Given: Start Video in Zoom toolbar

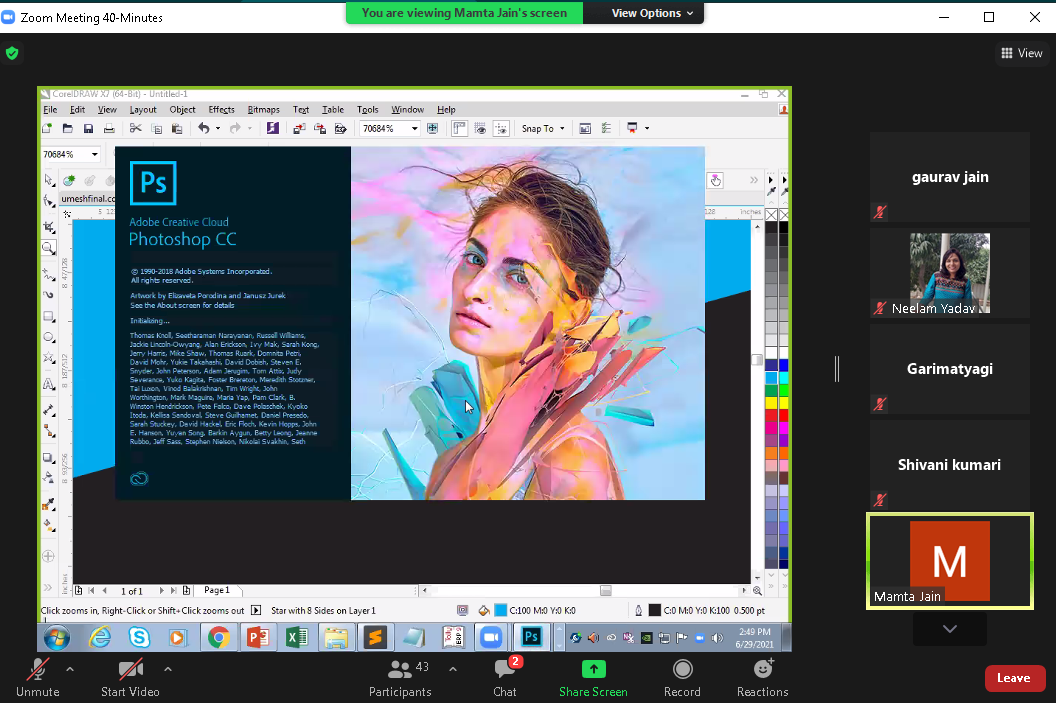Looking at the screenshot, I should click(x=130, y=678).
